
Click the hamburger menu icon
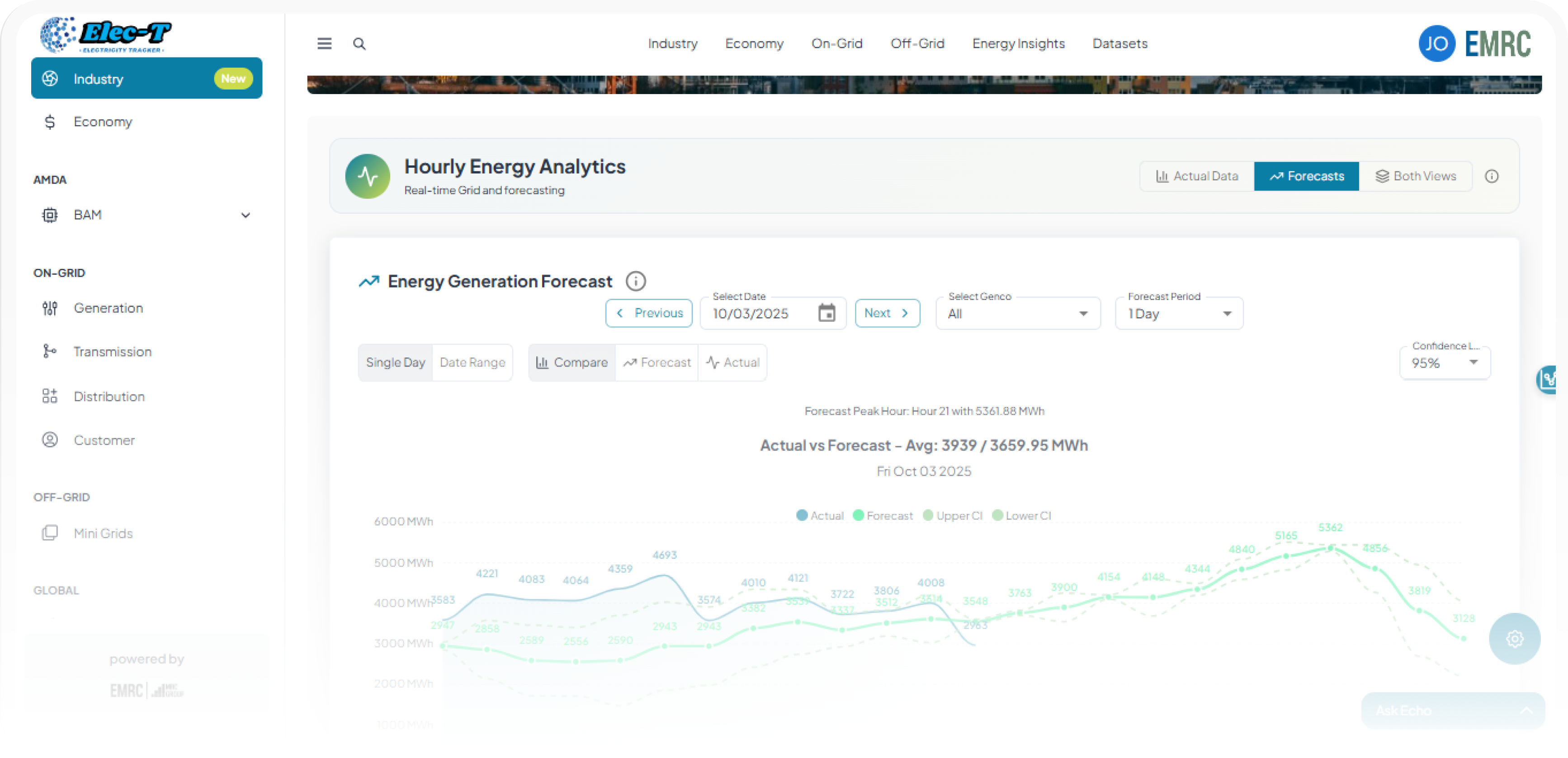[x=324, y=44]
